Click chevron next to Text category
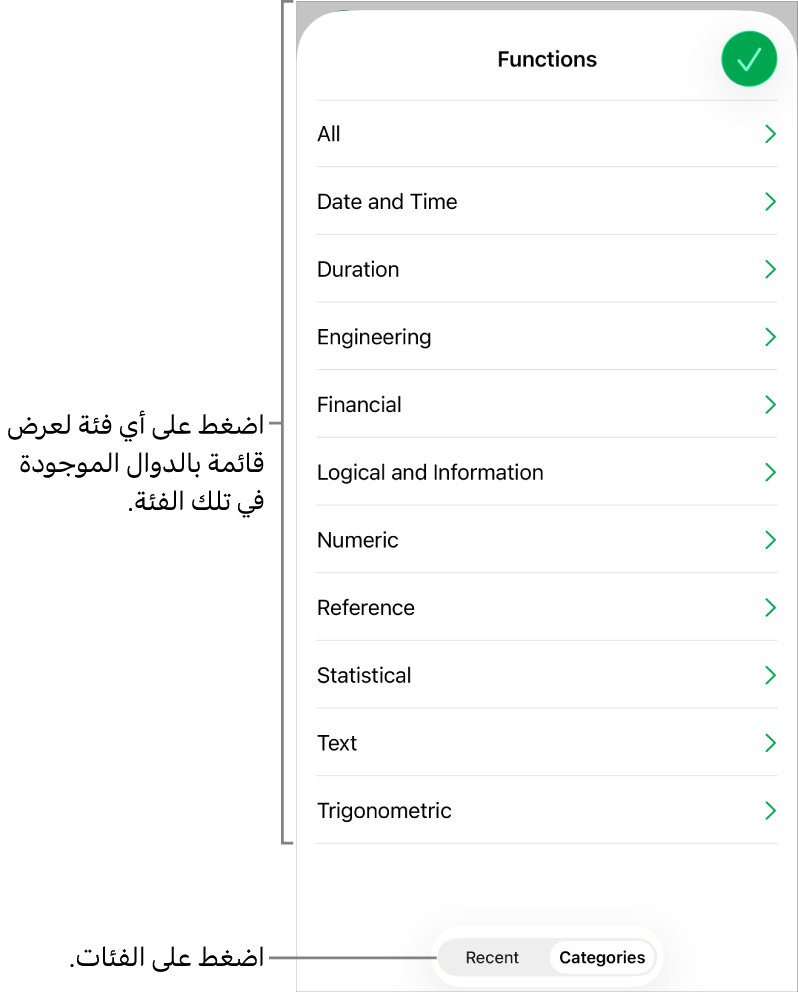The height and width of the screenshot is (992, 798). 770,743
